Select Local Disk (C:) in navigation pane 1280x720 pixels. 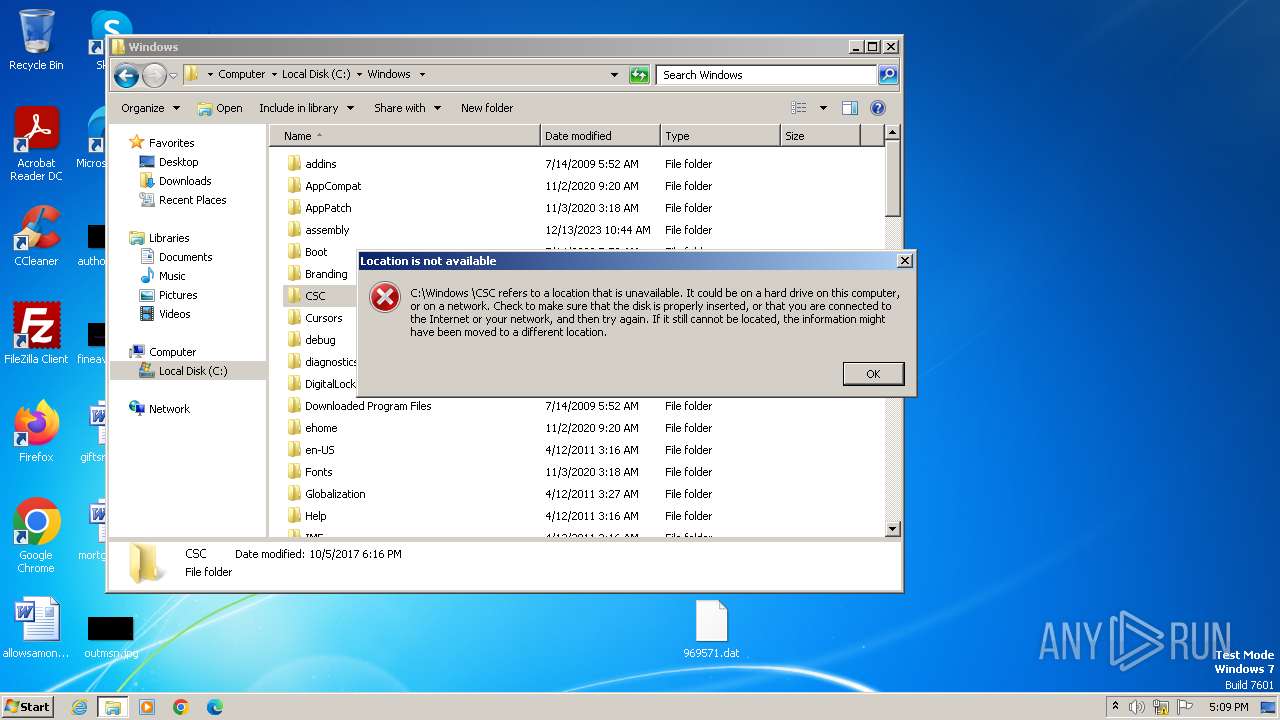(x=192, y=371)
